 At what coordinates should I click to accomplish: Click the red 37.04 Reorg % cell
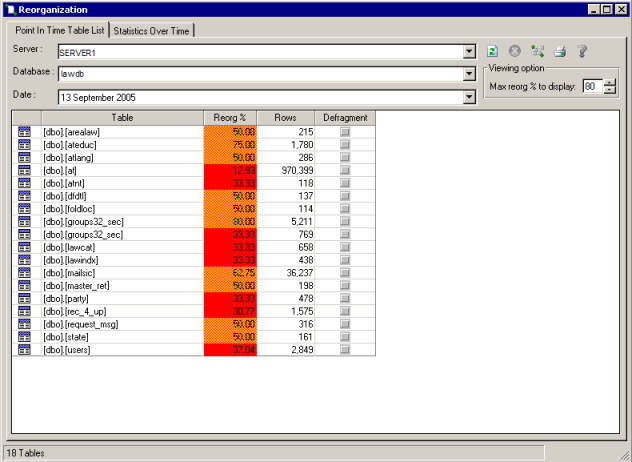[x=230, y=350]
